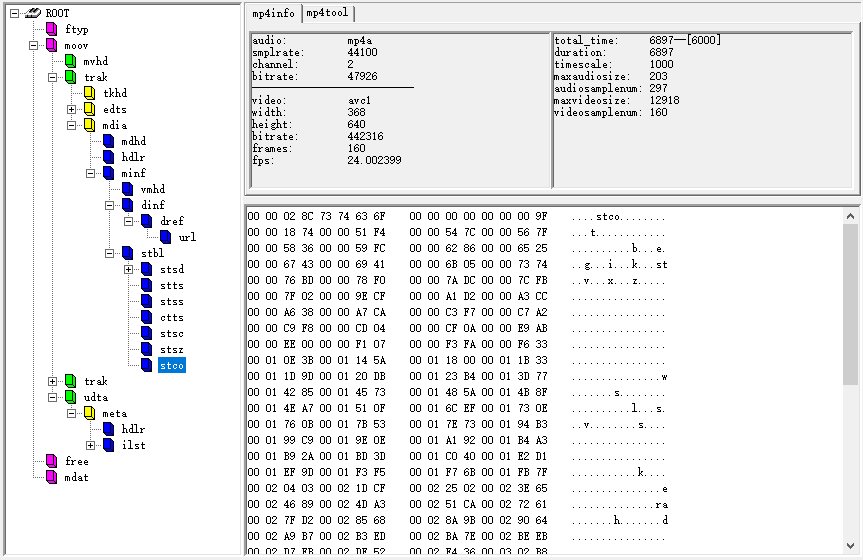This screenshot has height=560, width=863.
Task: Collapse the ROOT tree node
Action: [x=14, y=13]
